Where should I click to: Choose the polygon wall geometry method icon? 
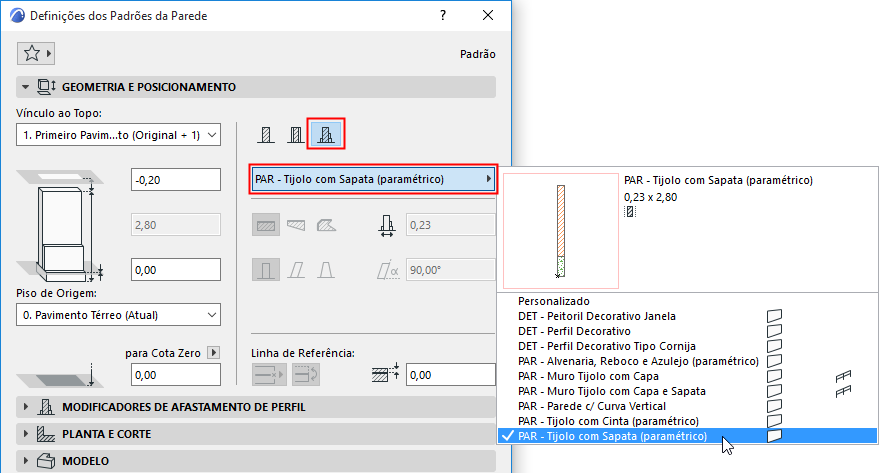click(x=326, y=225)
